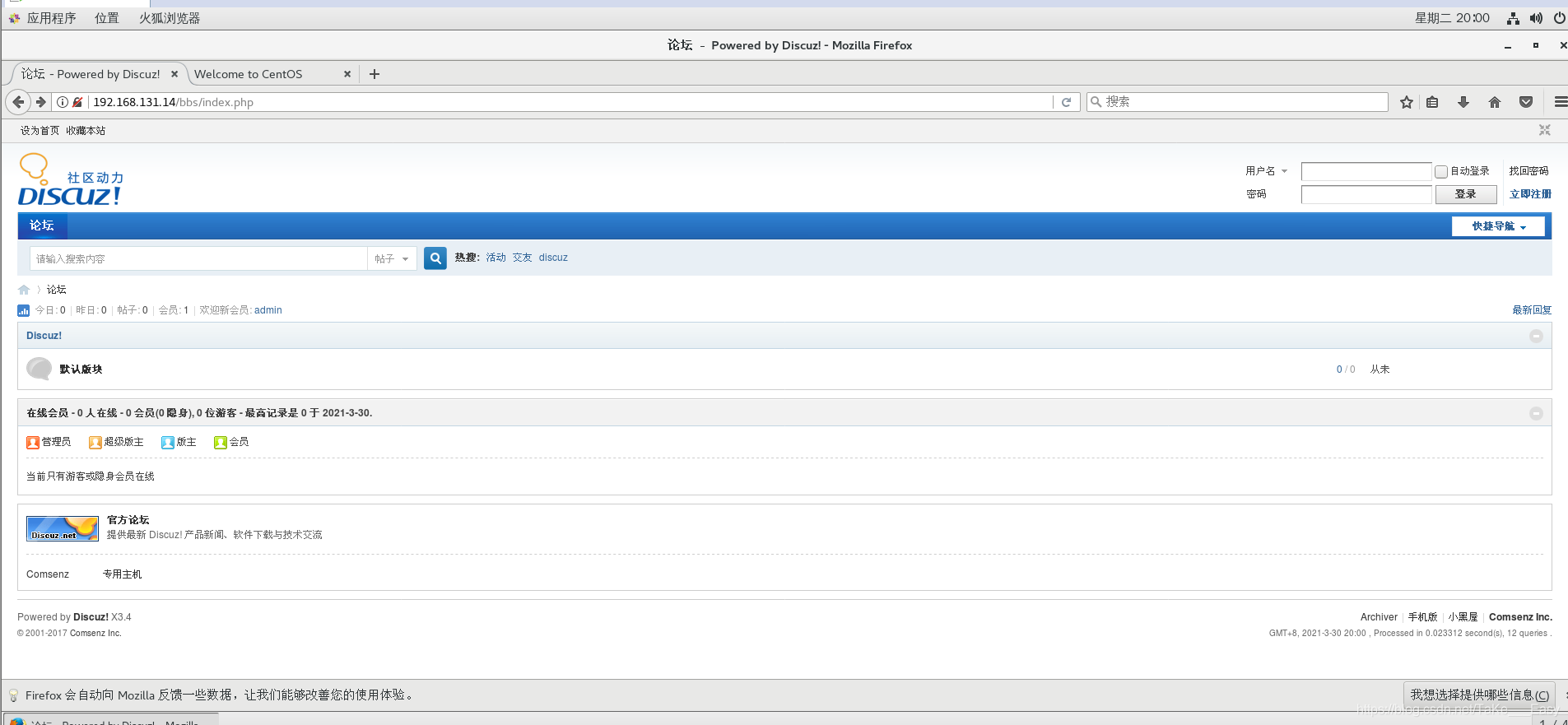Go forward using Firefox forward arrow

coord(40,102)
